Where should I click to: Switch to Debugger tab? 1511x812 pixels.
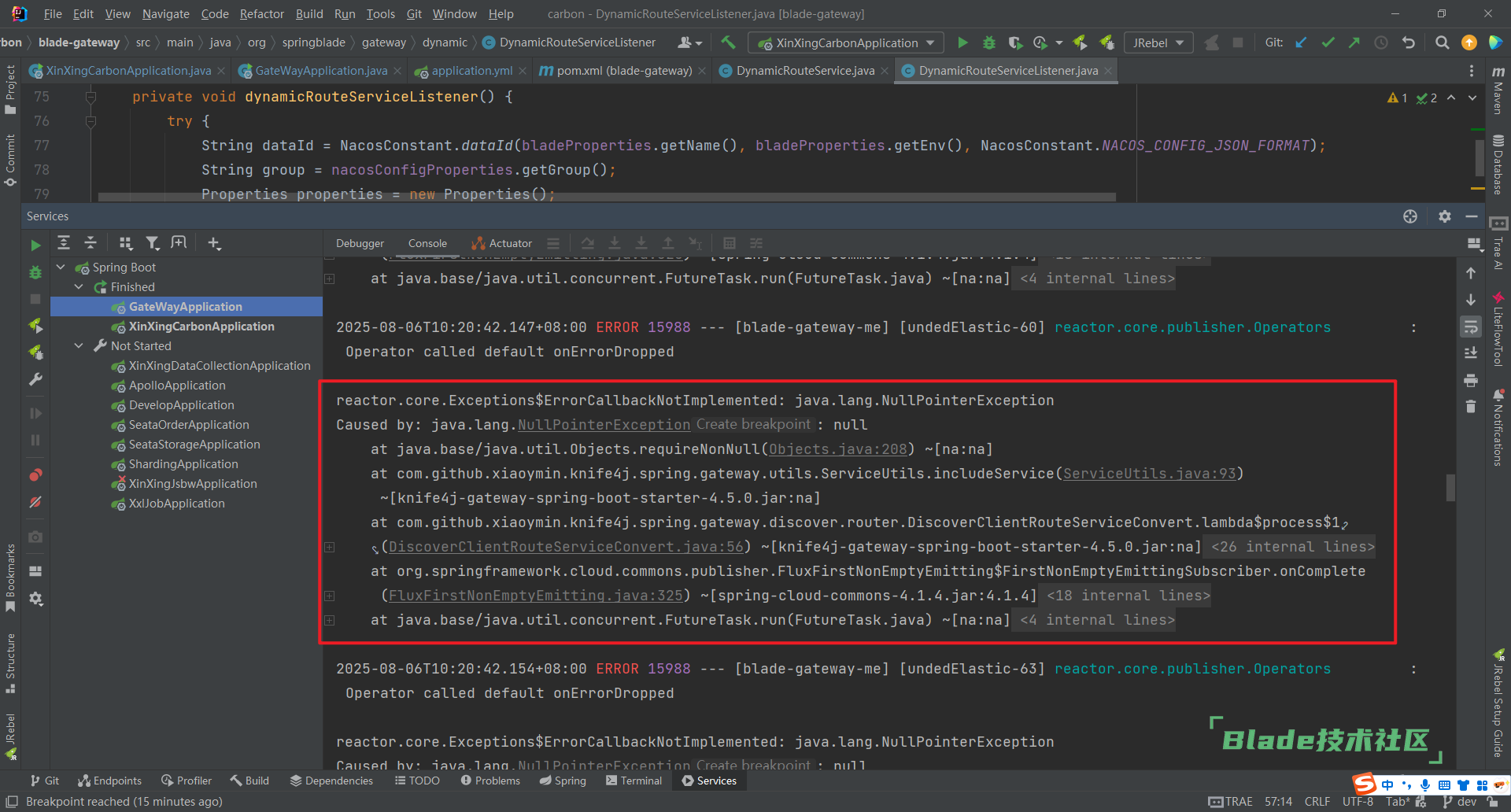coord(360,243)
